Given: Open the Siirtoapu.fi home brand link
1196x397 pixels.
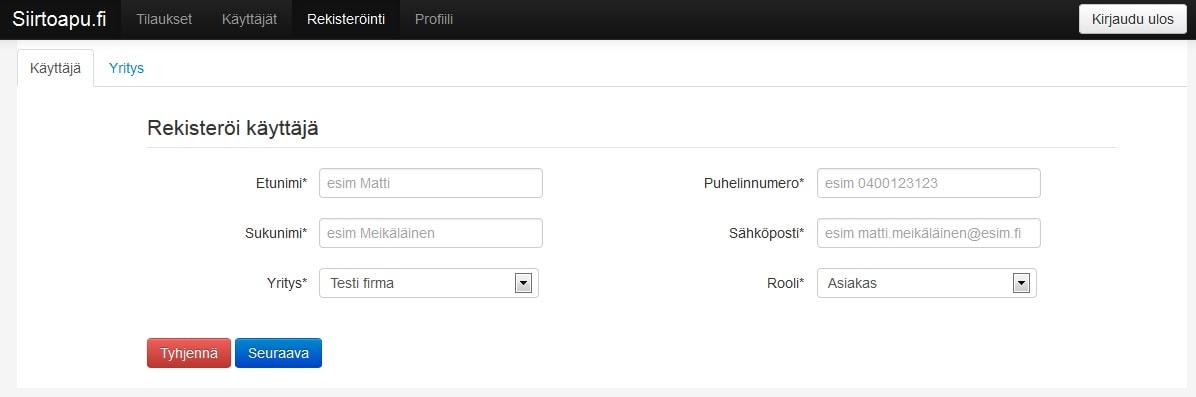Looking at the screenshot, I should click(x=59, y=19).
